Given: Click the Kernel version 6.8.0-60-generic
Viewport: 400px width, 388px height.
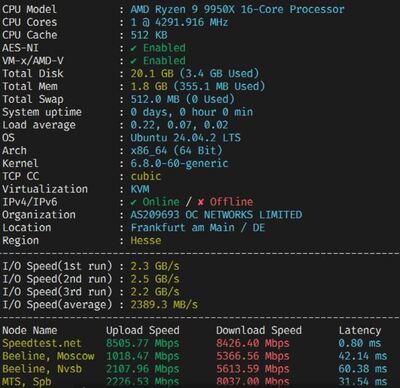Looking at the screenshot, I should coord(179,163).
